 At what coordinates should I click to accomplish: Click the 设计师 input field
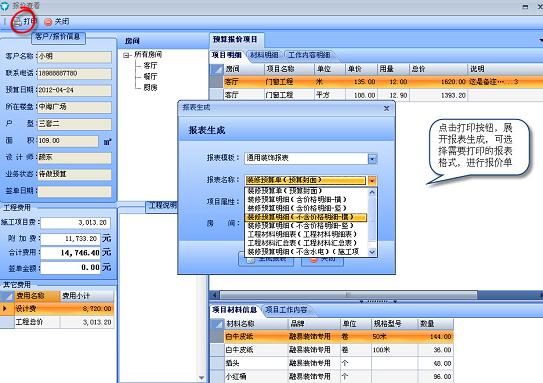[x=74, y=158]
